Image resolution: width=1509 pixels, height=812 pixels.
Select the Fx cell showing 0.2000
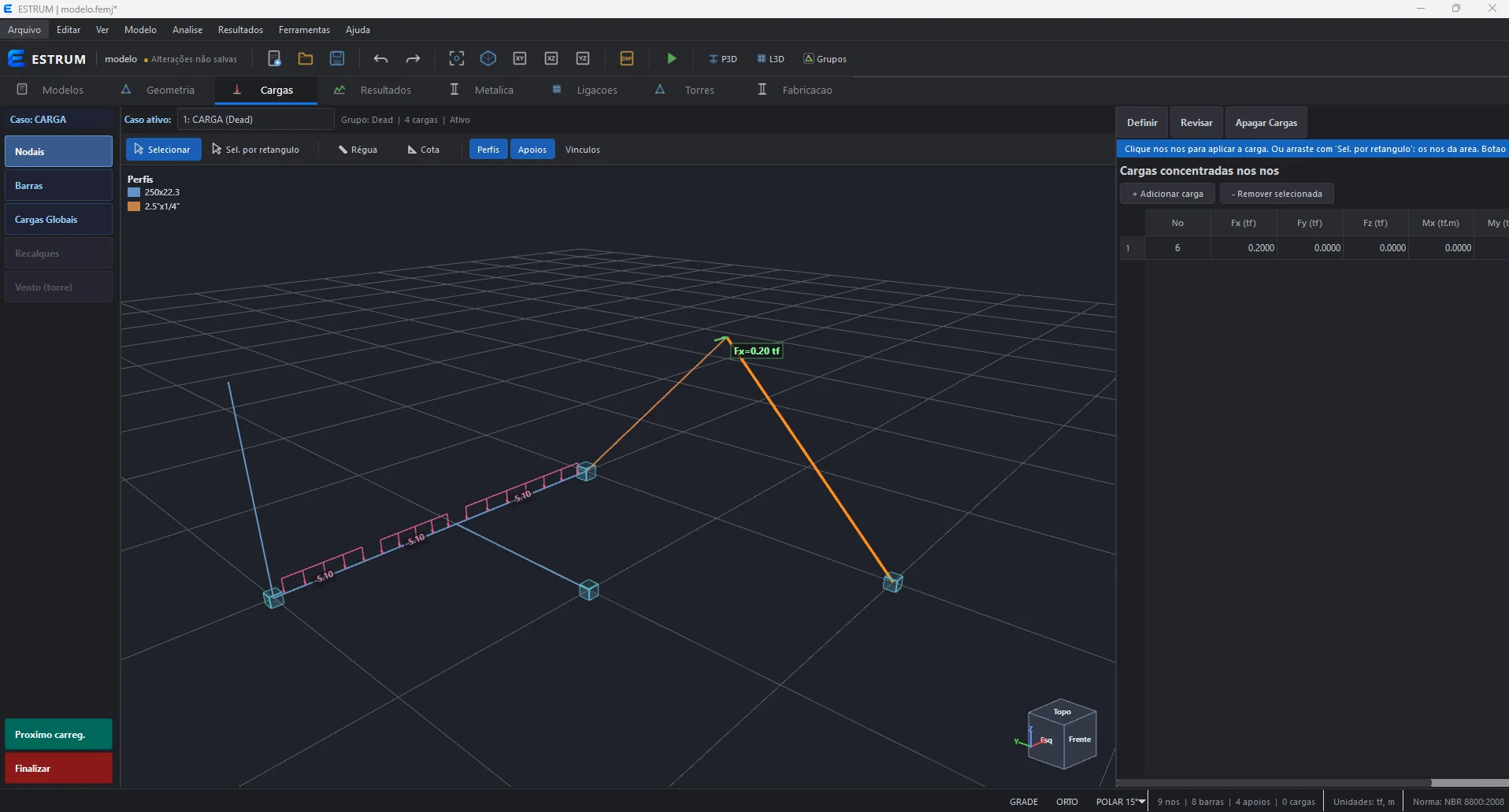click(x=1244, y=248)
